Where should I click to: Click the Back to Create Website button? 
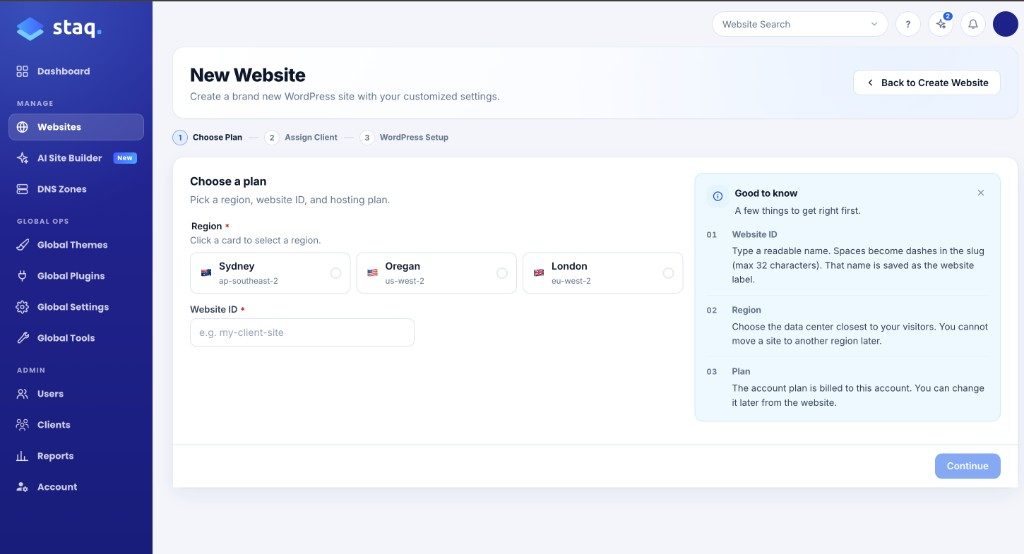[927, 83]
